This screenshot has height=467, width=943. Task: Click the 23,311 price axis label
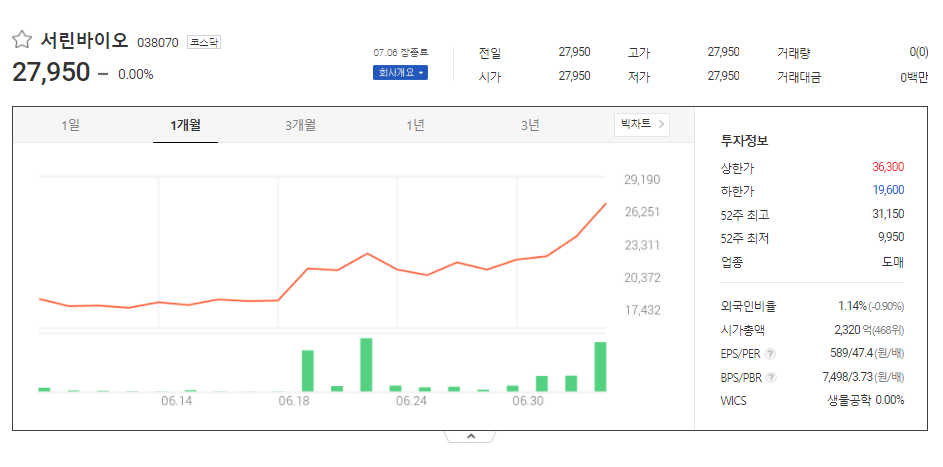642,245
